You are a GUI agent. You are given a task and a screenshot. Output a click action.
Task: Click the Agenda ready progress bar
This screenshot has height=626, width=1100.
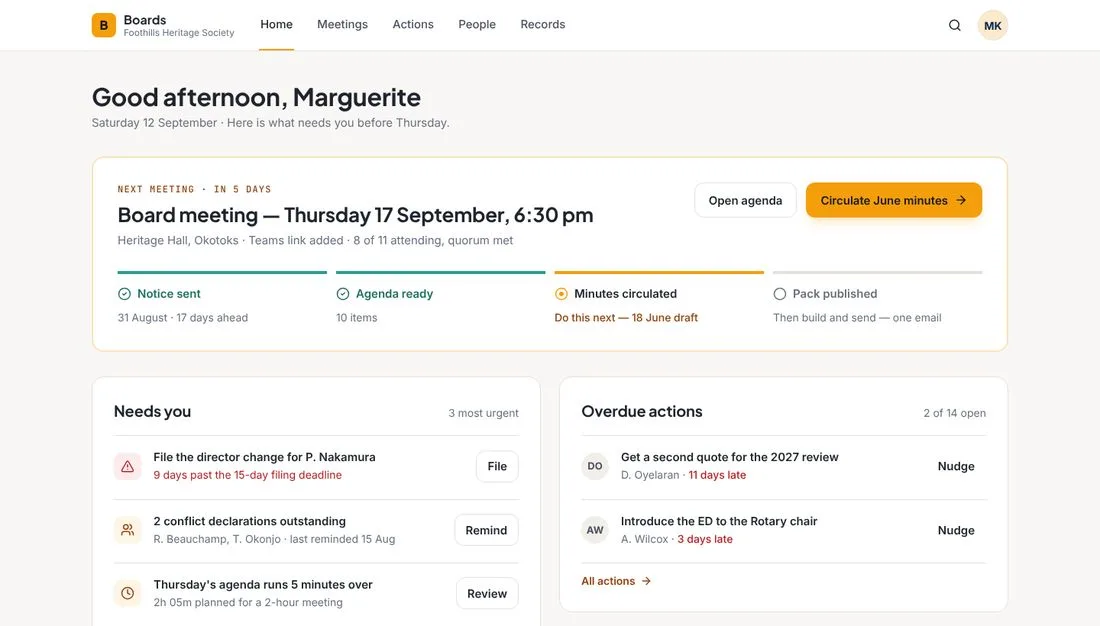pos(441,272)
